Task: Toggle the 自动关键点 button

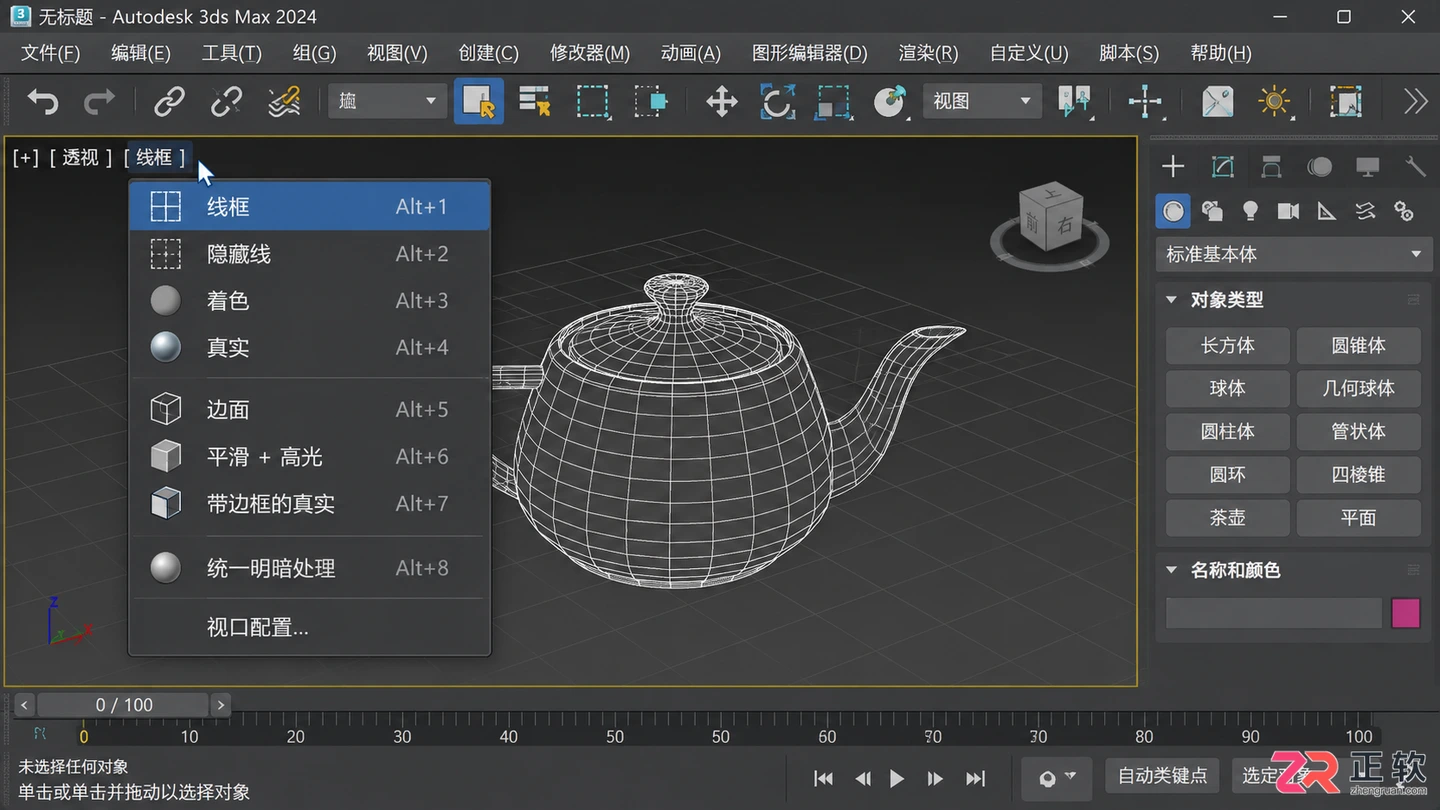Action: click(x=1162, y=775)
